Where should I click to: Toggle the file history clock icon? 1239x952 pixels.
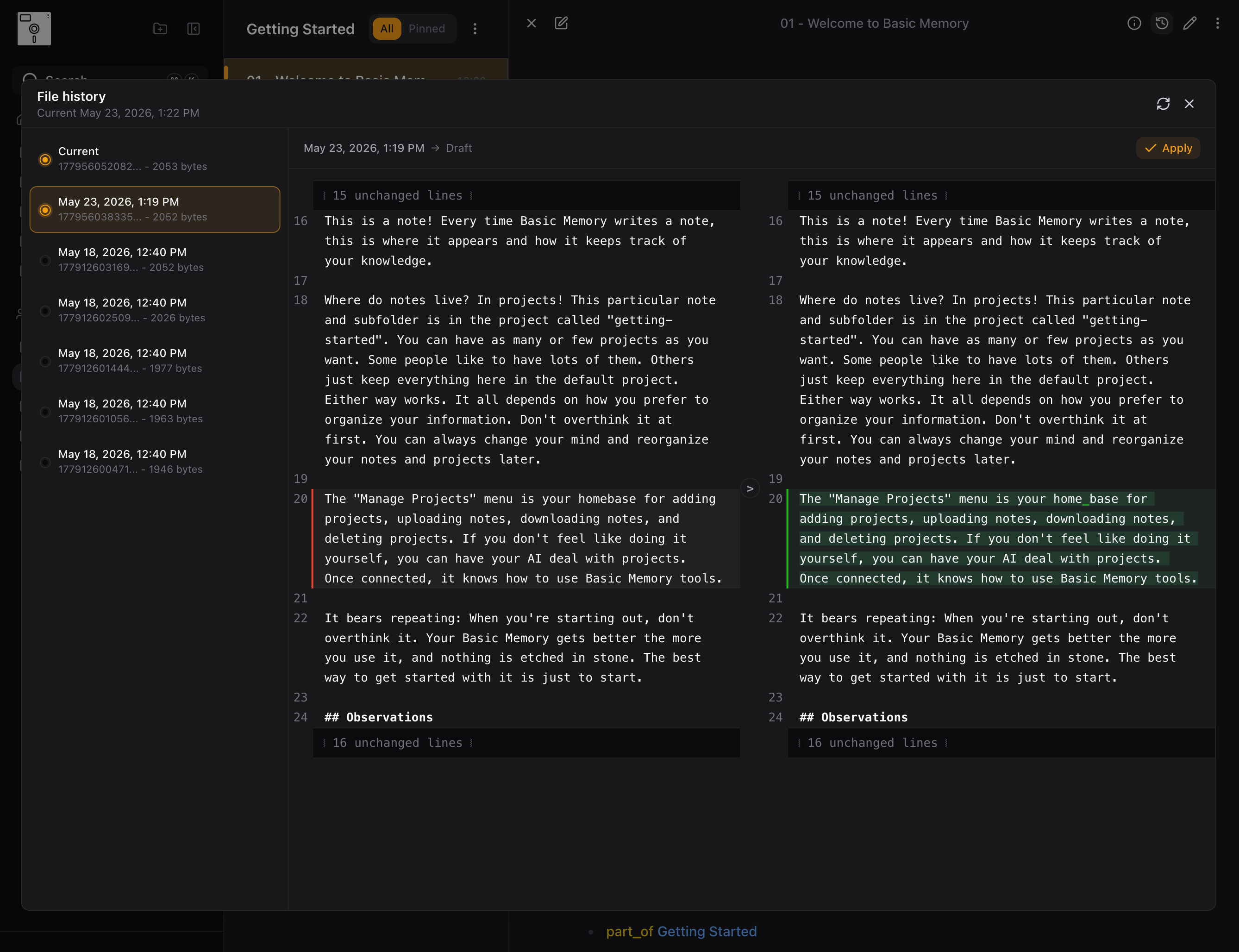click(x=1162, y=23)
